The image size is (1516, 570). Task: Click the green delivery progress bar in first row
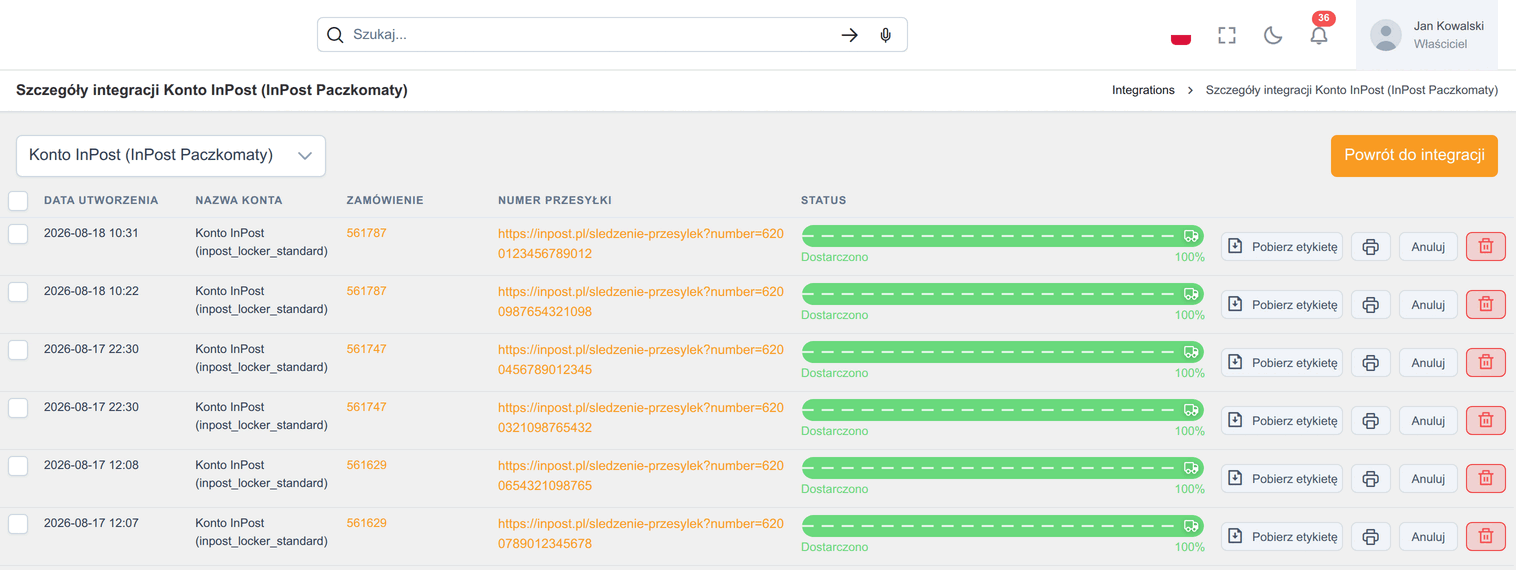pyautogui.click(x=1003, y=237)
